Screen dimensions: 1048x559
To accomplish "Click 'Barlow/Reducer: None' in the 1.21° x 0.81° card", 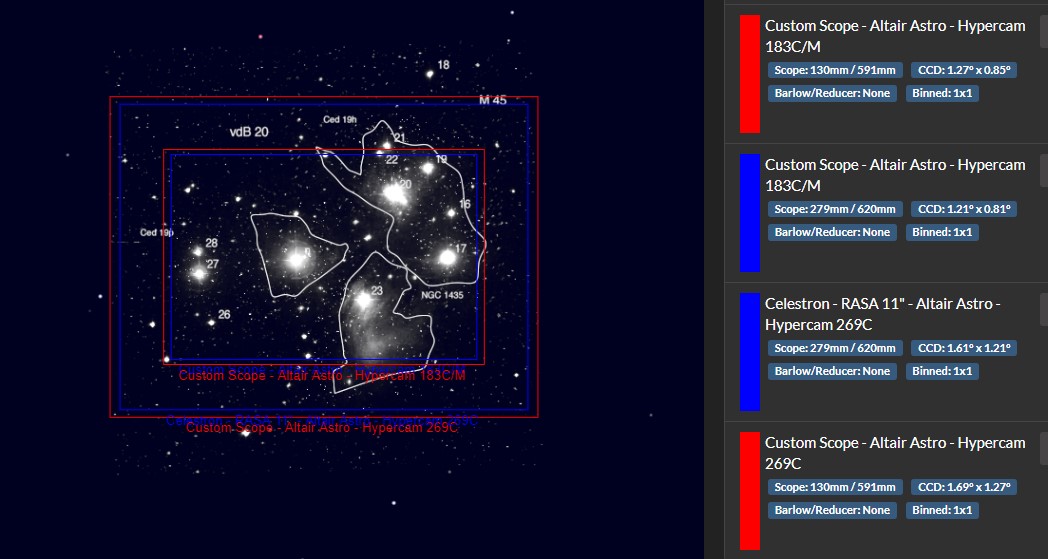I will pos(832,233).
